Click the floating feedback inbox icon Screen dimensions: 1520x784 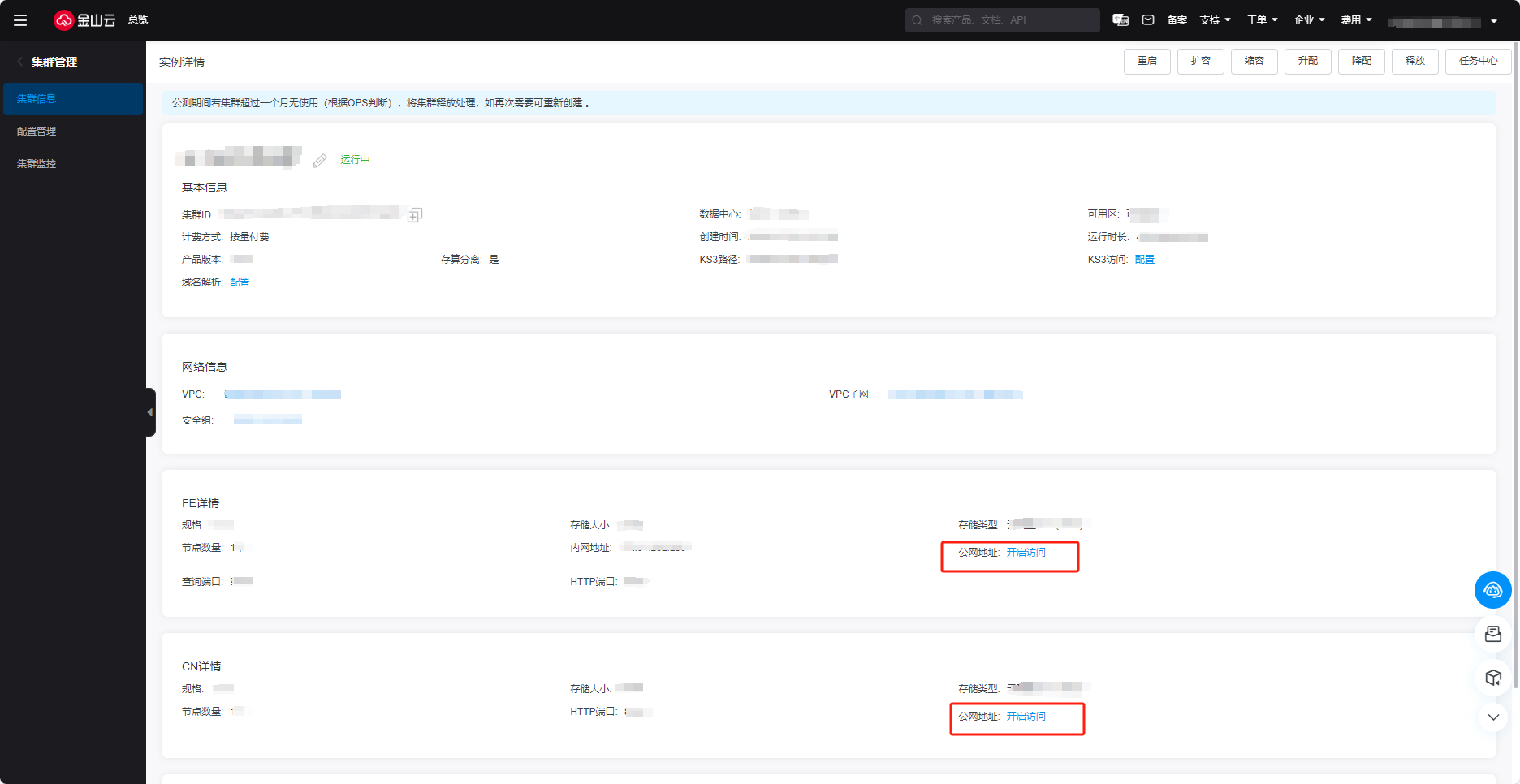tap(1492, 634)
